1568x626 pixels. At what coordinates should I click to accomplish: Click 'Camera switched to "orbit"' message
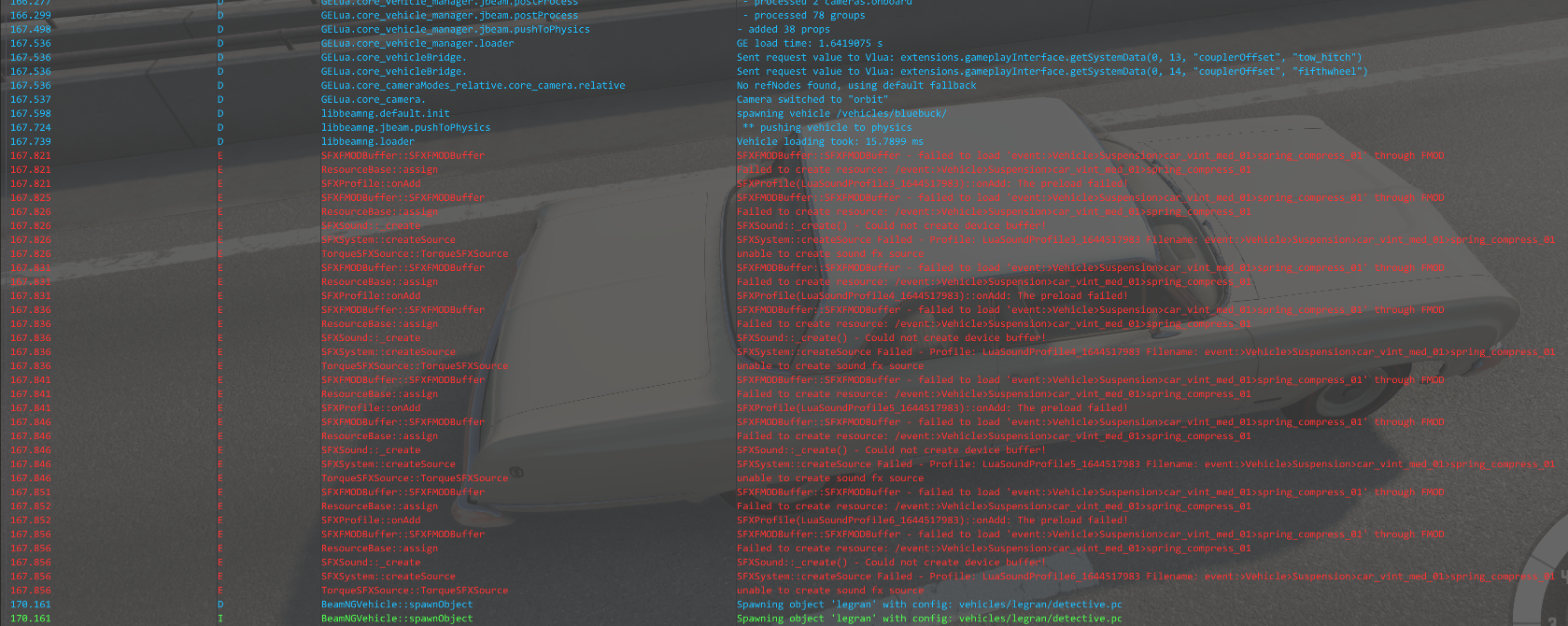point(812,99)
